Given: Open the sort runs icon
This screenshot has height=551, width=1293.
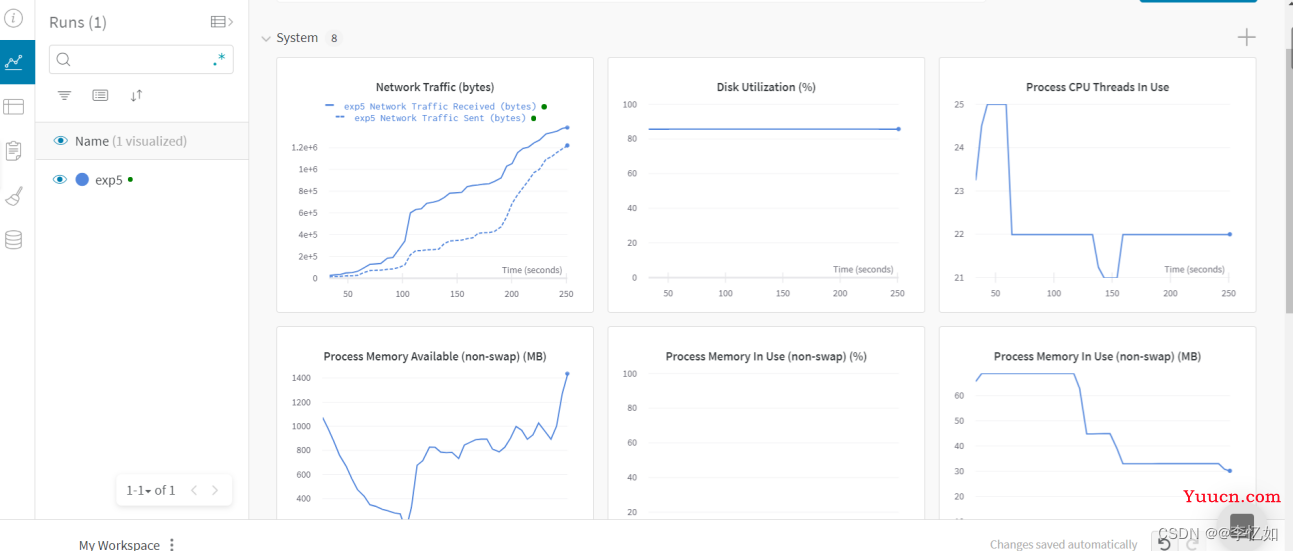Looking at the screenshot, I should 136,95.
